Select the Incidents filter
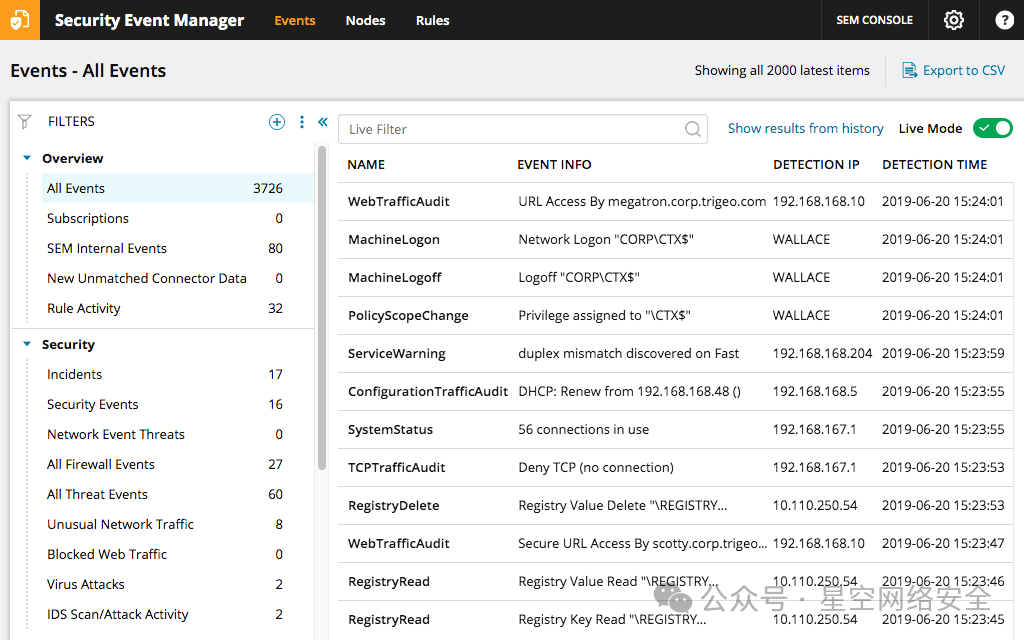 coord(178,374)
